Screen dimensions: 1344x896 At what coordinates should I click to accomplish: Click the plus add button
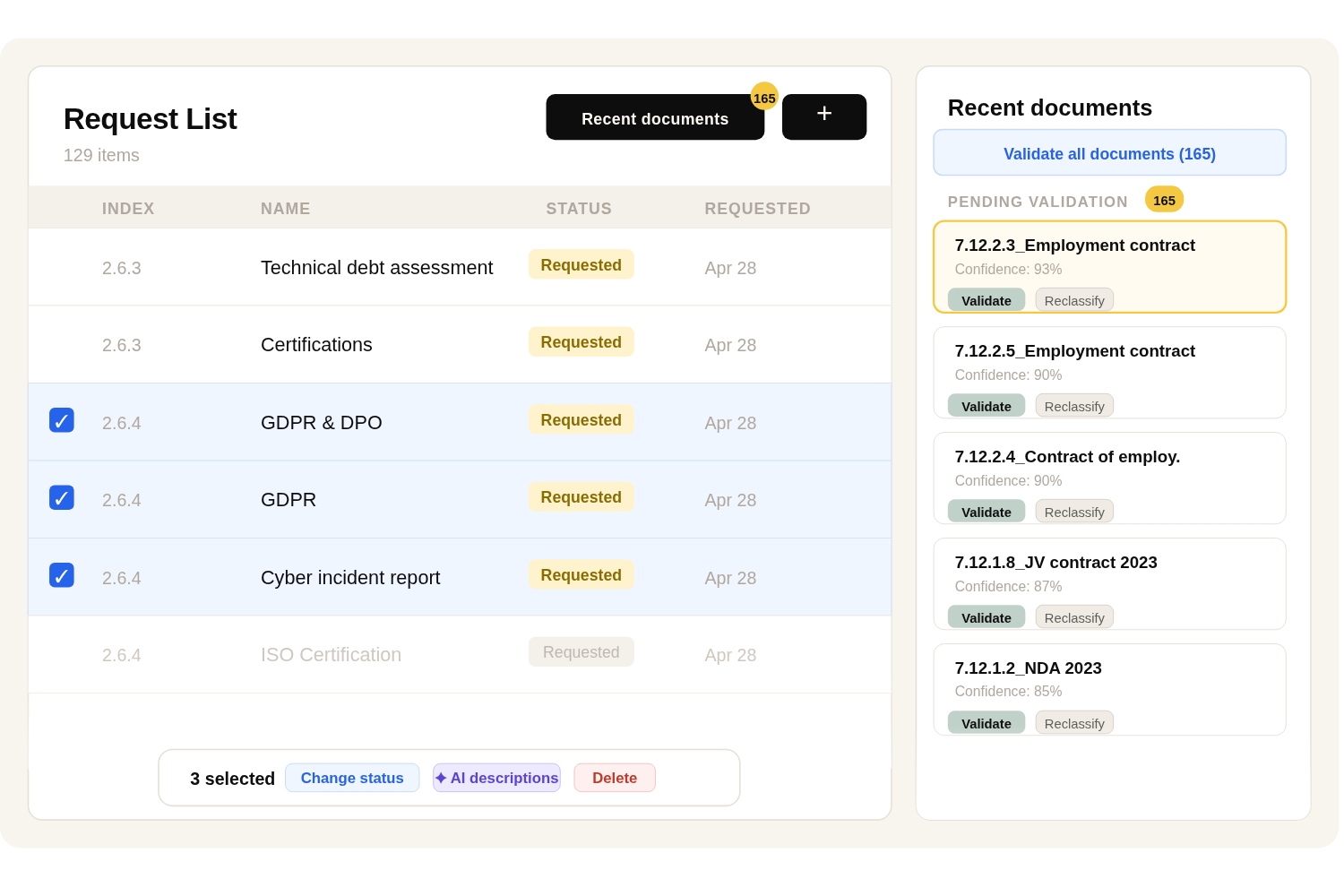(823, 116)
